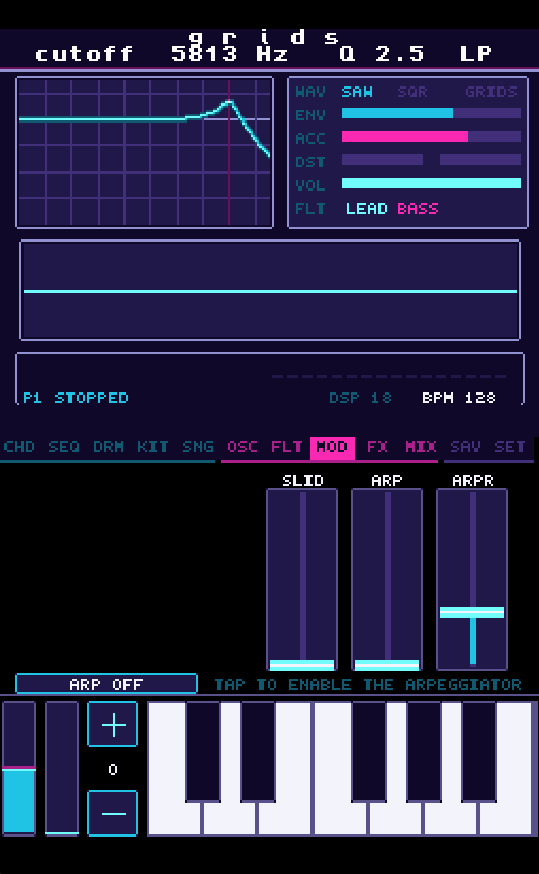Click the BPM 128 tempo display
This screenshot has height=874, width=539.
tap(459, 397)
